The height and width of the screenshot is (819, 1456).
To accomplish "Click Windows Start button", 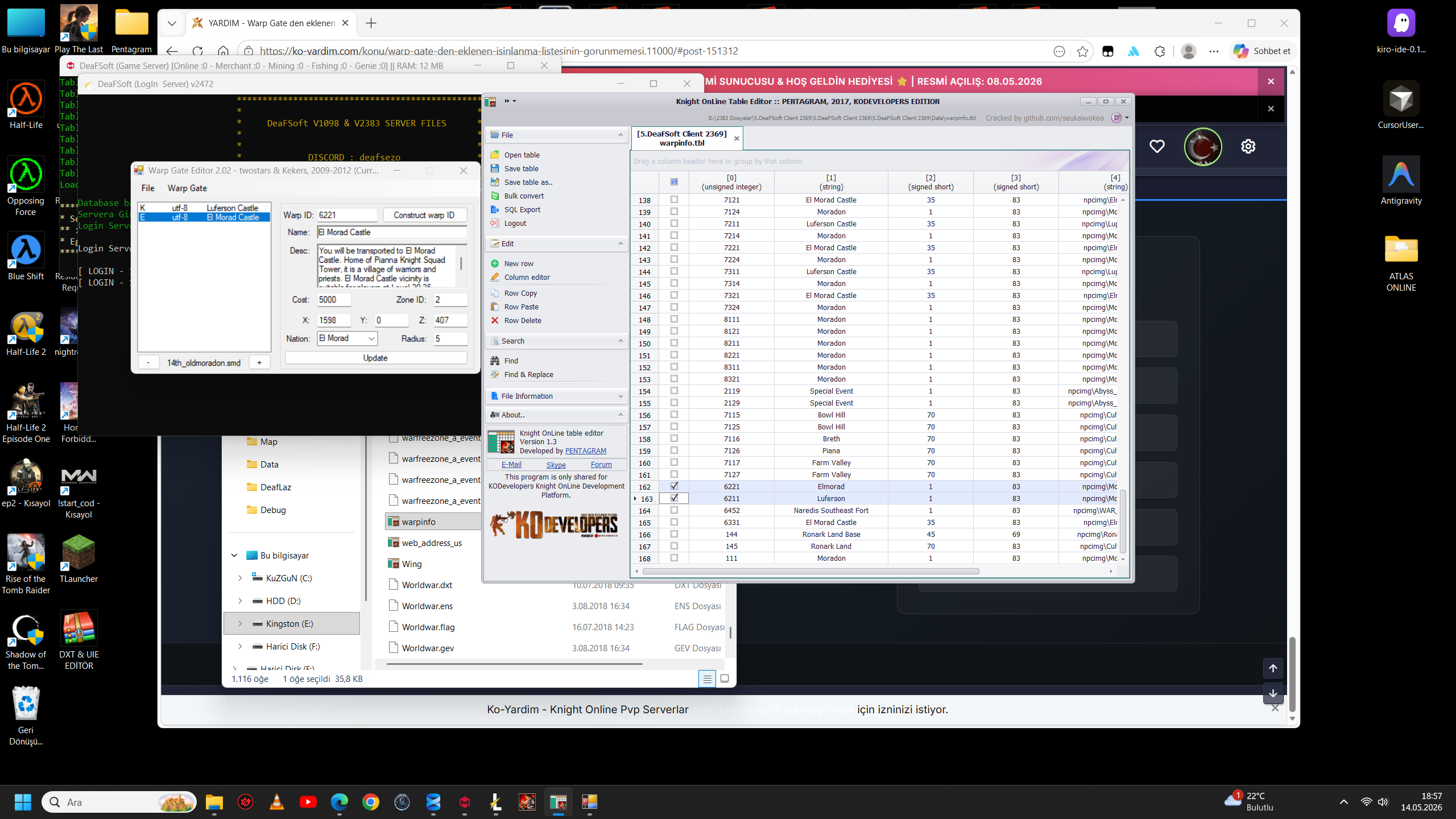I will (x=23, y=802).
